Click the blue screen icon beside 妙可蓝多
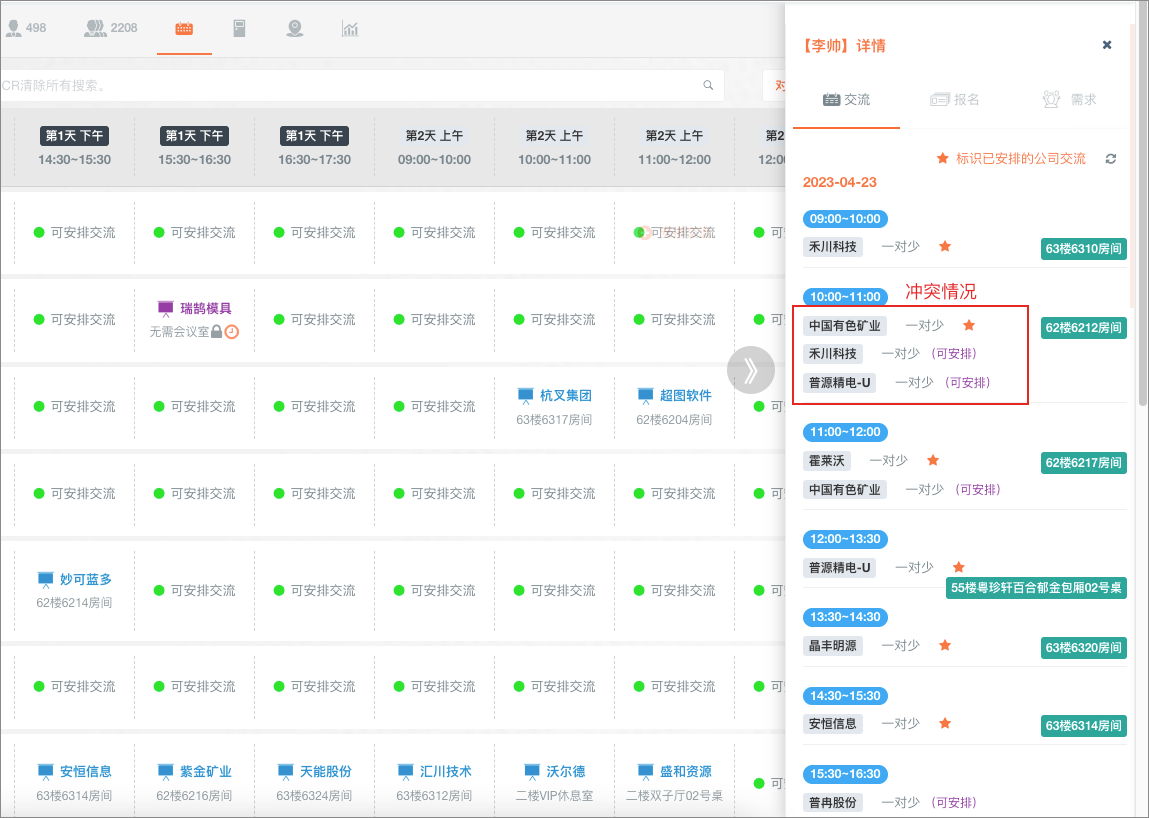Screen dimensions: 1149x818 coord(45,580)
